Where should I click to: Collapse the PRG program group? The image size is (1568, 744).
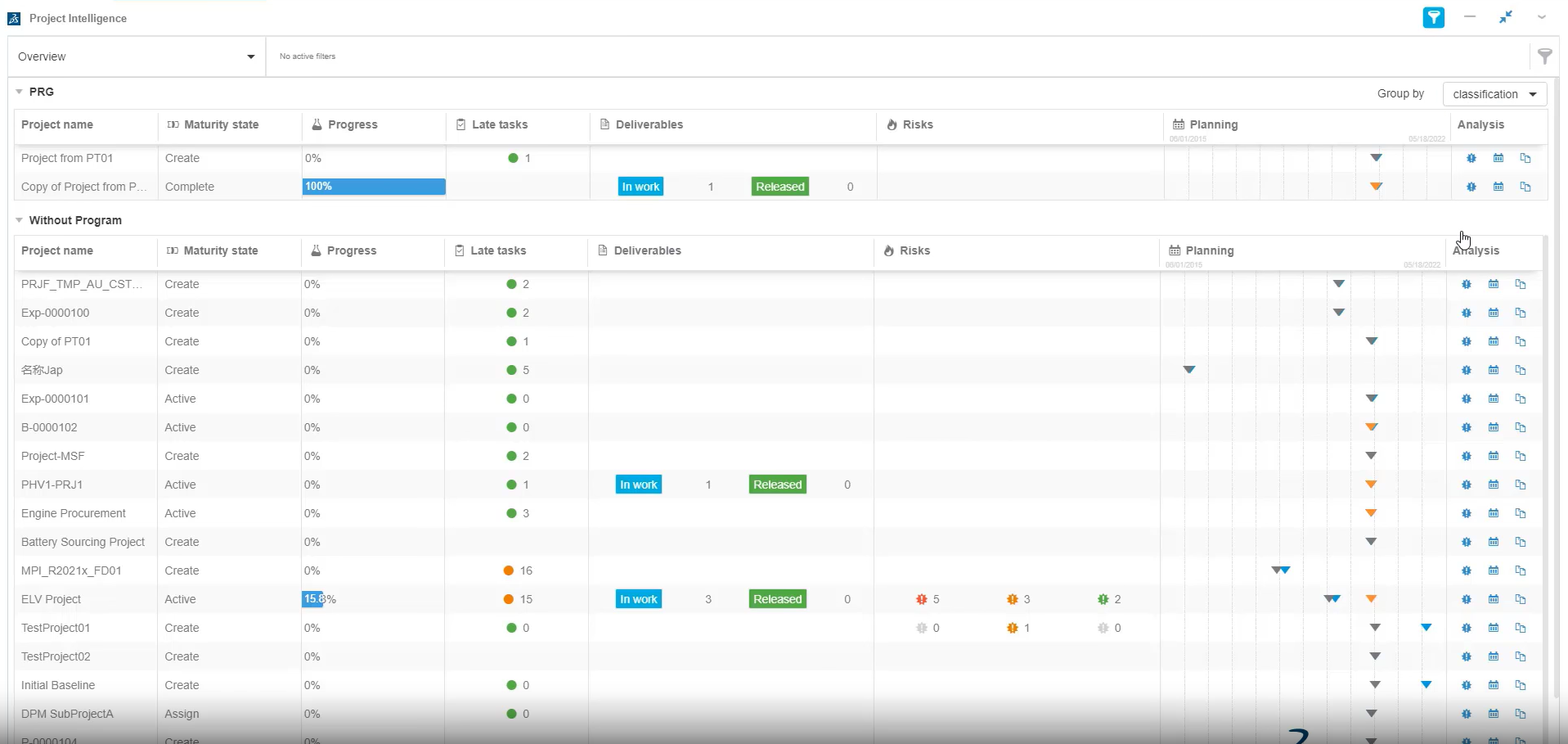tap(19, 92)
